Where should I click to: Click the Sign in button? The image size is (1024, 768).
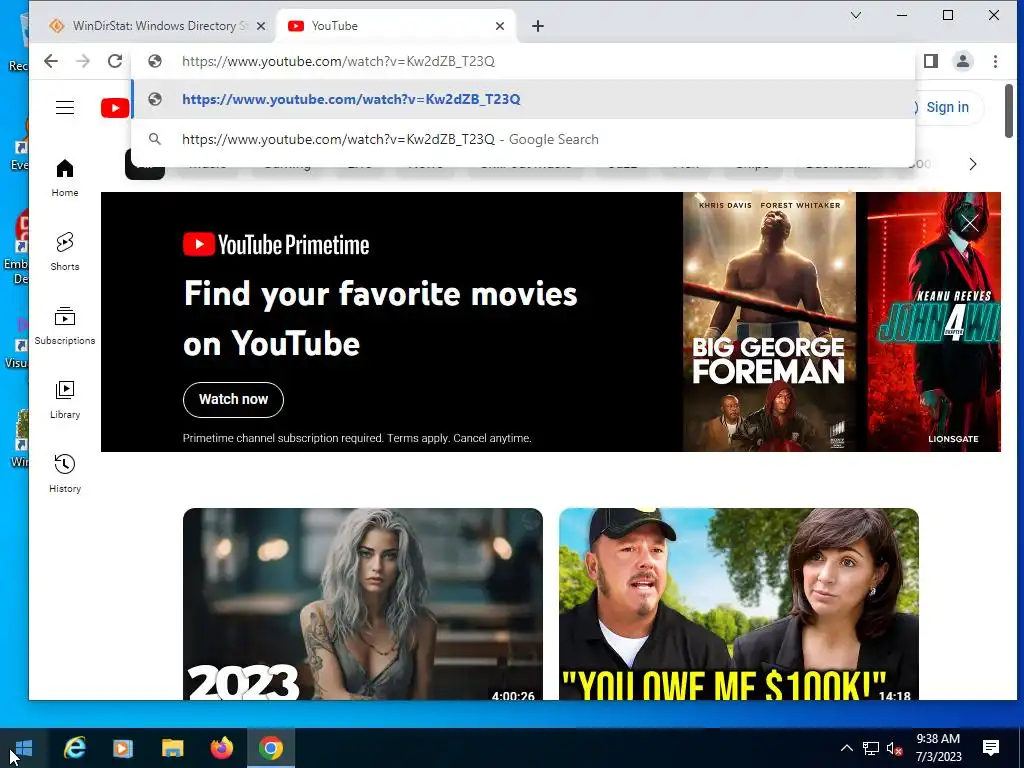pos(947,108)
